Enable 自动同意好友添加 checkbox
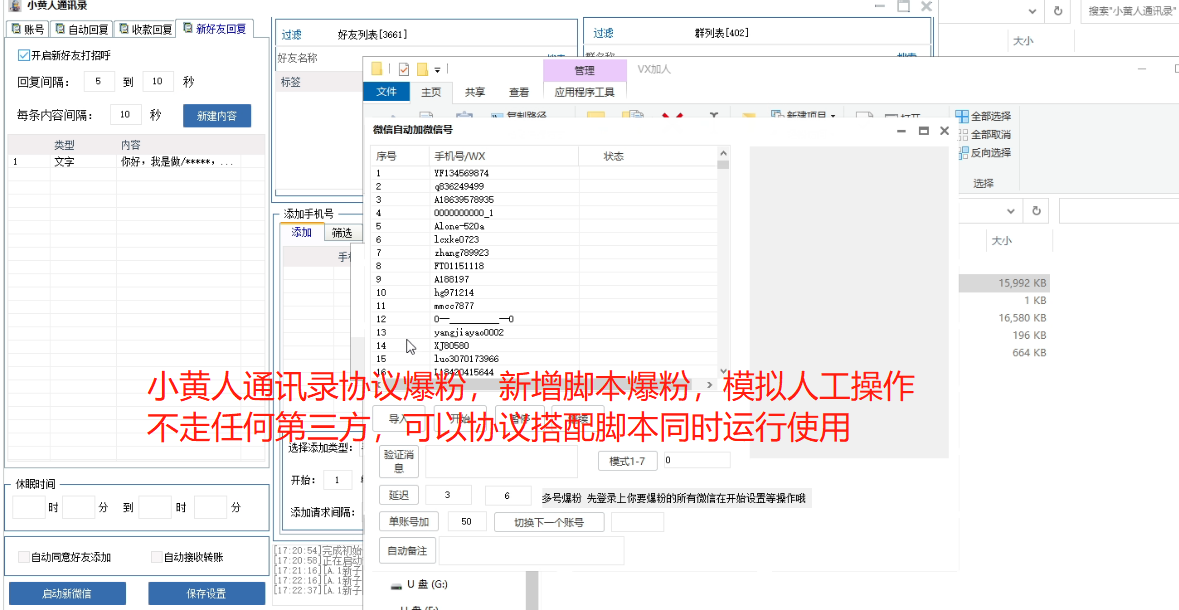 click(24, 557)
